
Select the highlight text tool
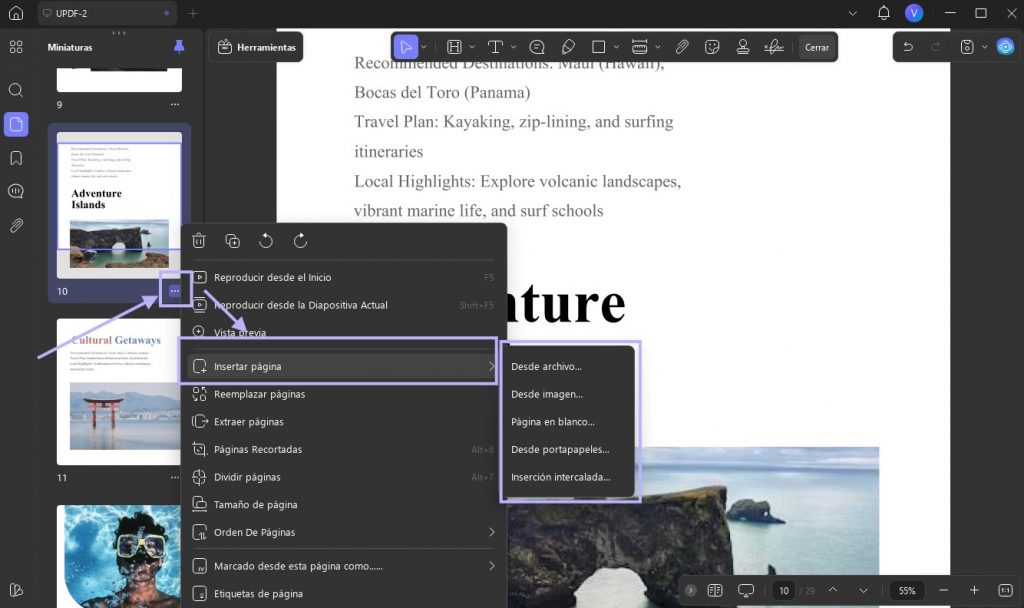point(454,47)
